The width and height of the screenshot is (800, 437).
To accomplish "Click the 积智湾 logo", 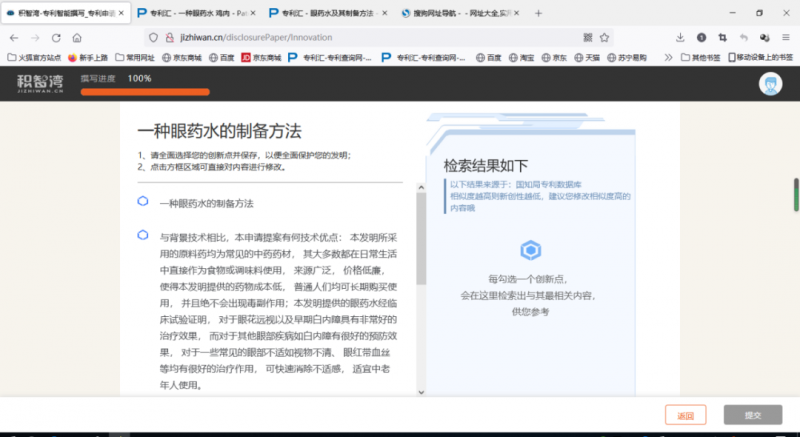I will (x=40, y=83).
